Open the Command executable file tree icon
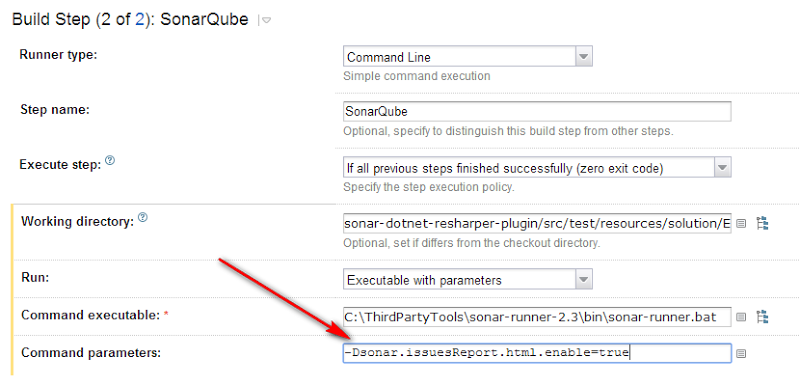Image resolution: width=800 pixels, height=386 pixels. tap(762, 317)
